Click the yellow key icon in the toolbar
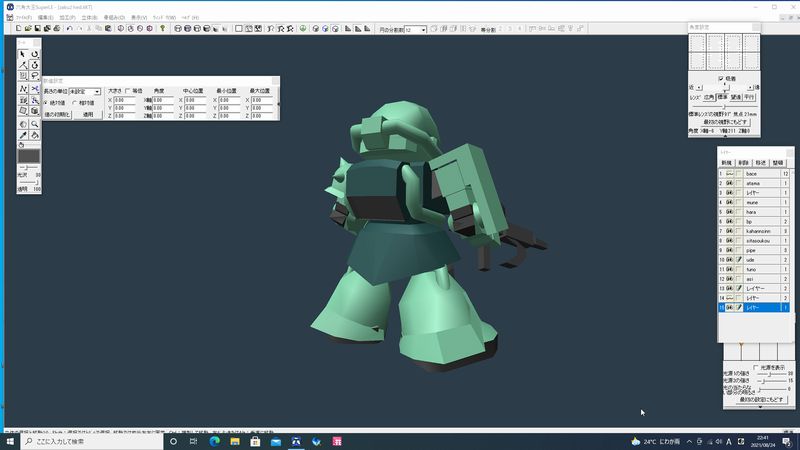Screen dimensions: 800x450 [162, 29]
